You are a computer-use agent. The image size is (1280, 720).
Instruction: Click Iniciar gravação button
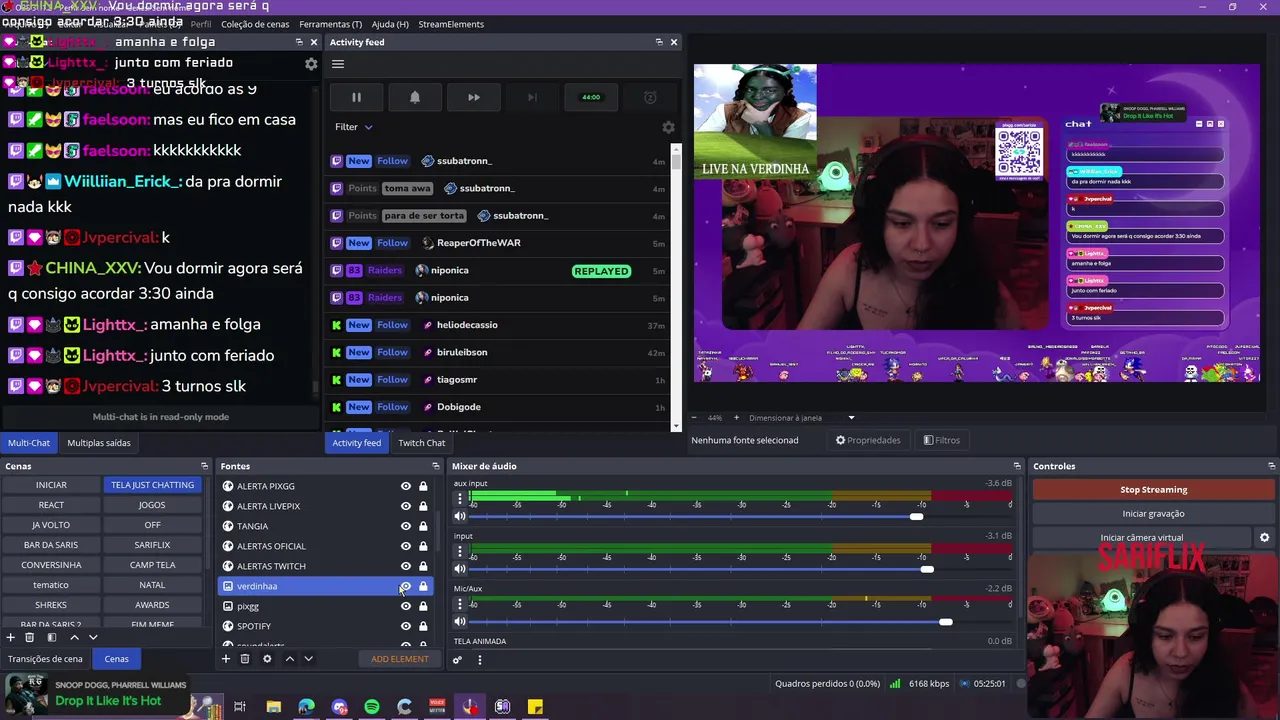[x=1153, y=514]
